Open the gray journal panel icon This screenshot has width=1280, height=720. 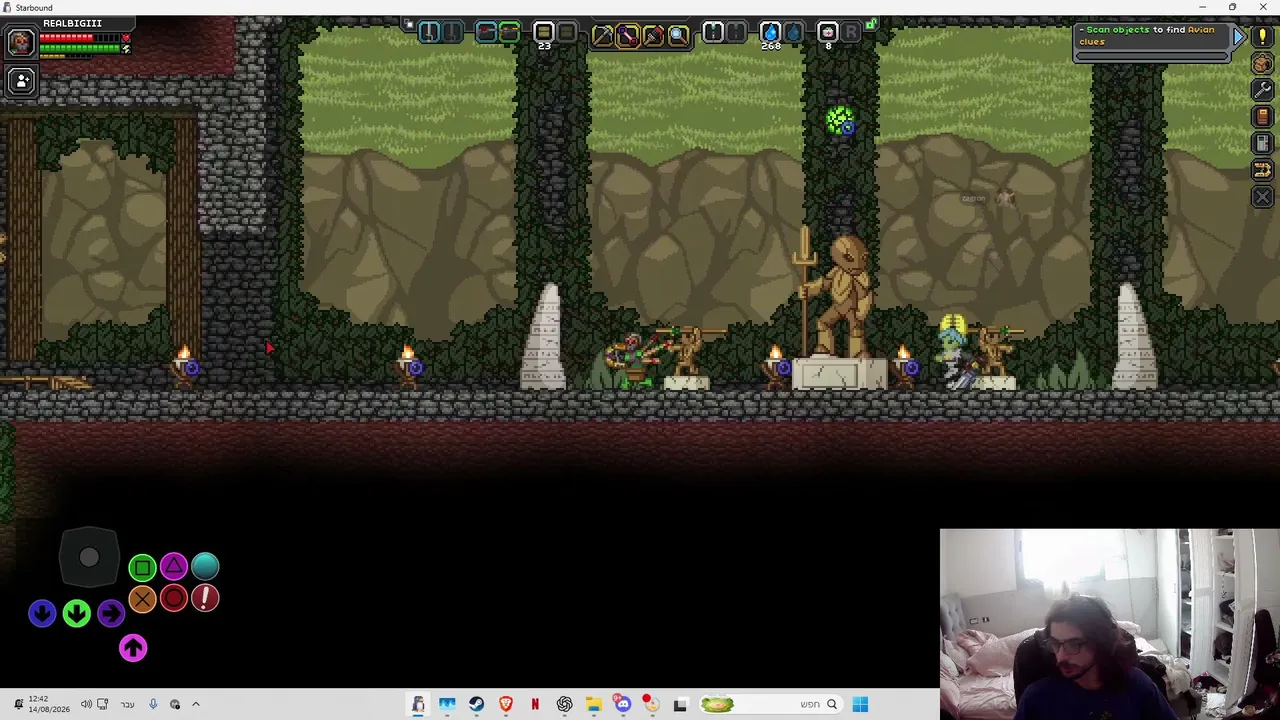(1262, 144)
